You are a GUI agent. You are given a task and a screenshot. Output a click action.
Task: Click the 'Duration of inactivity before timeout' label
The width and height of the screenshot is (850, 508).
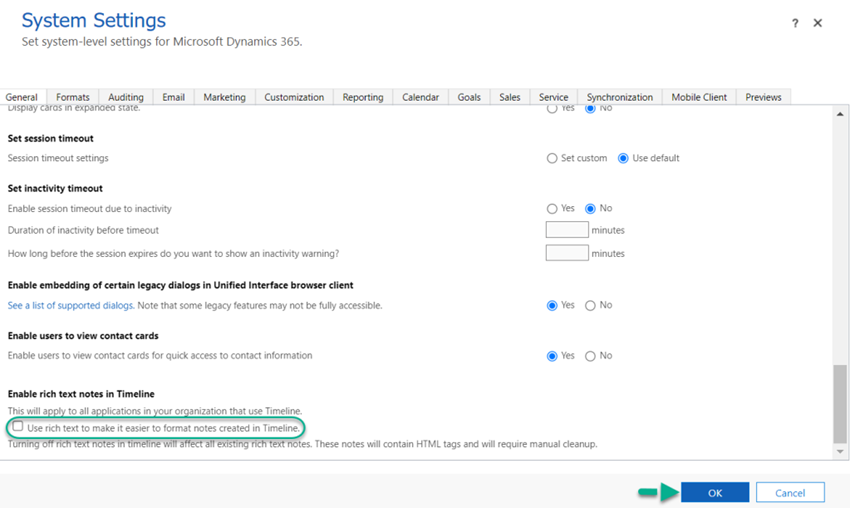tap(83, 230)
